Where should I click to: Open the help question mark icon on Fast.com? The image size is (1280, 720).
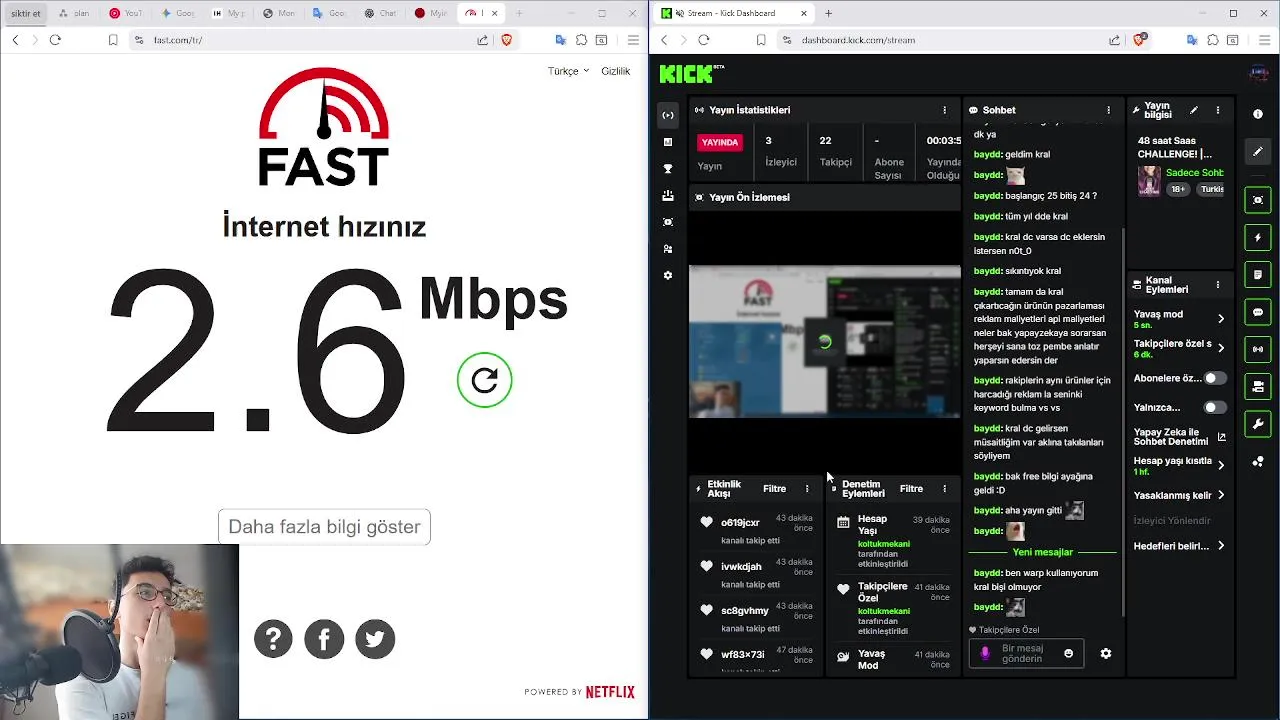tap(273, 639)
